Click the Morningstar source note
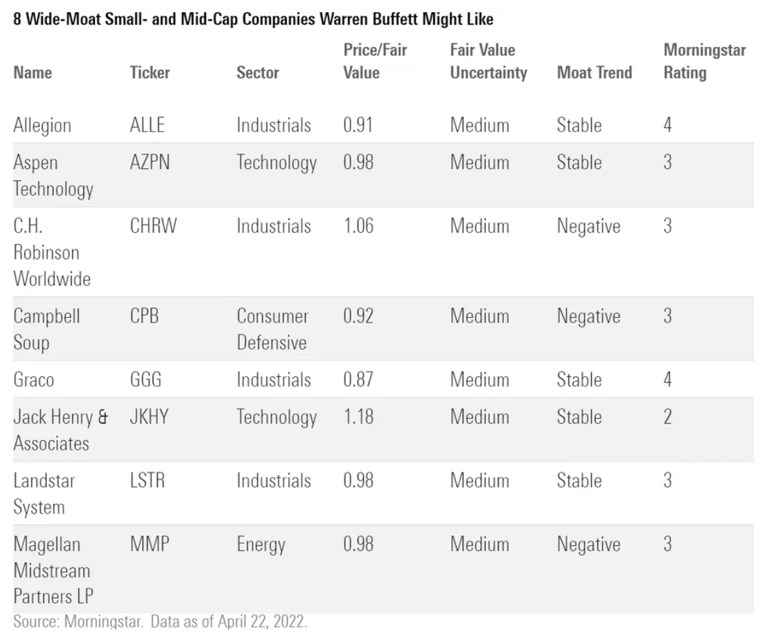Screen dimensions: 768x644 161,622
